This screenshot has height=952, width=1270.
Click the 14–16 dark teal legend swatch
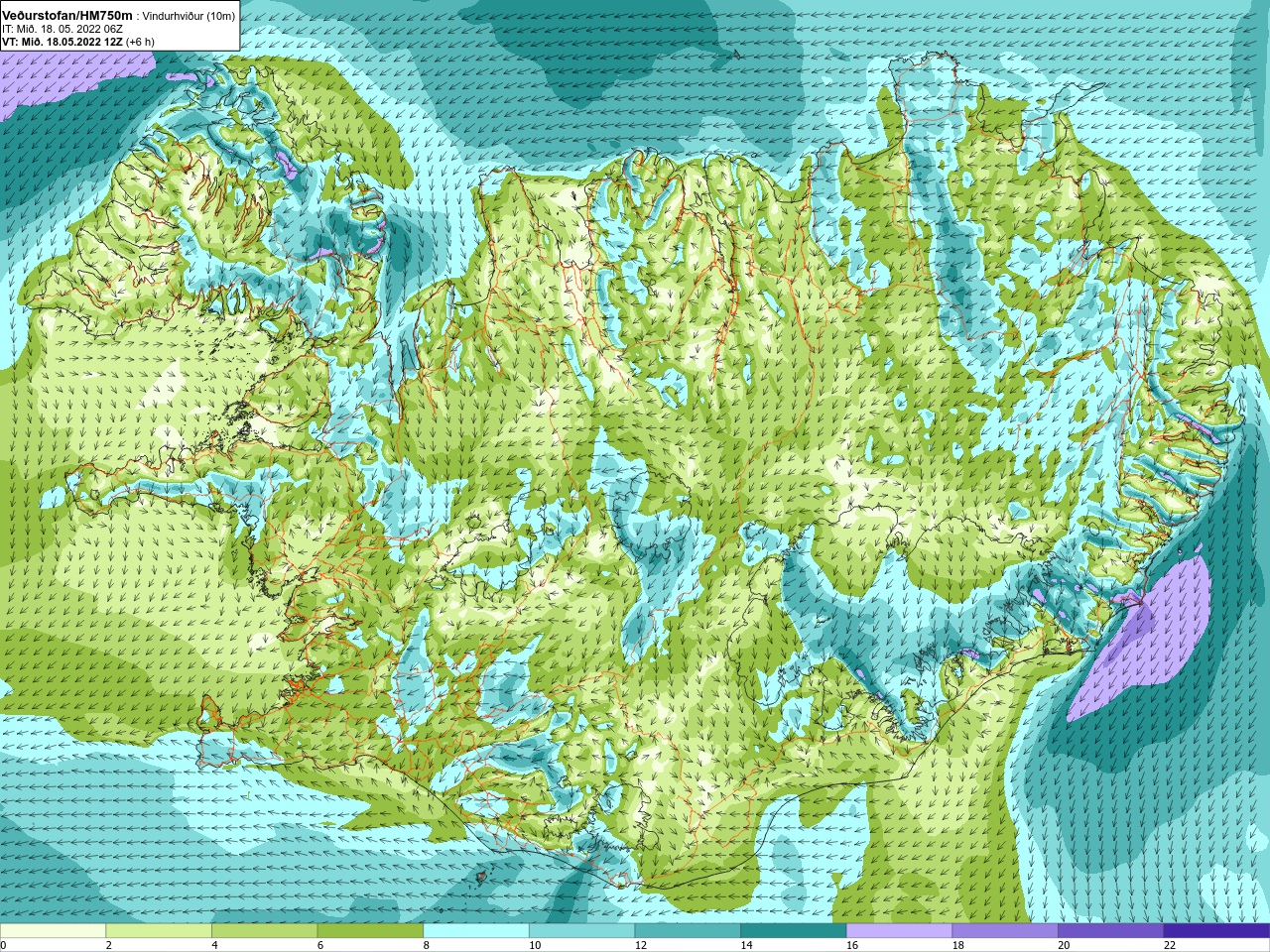(x=794, y=931)
